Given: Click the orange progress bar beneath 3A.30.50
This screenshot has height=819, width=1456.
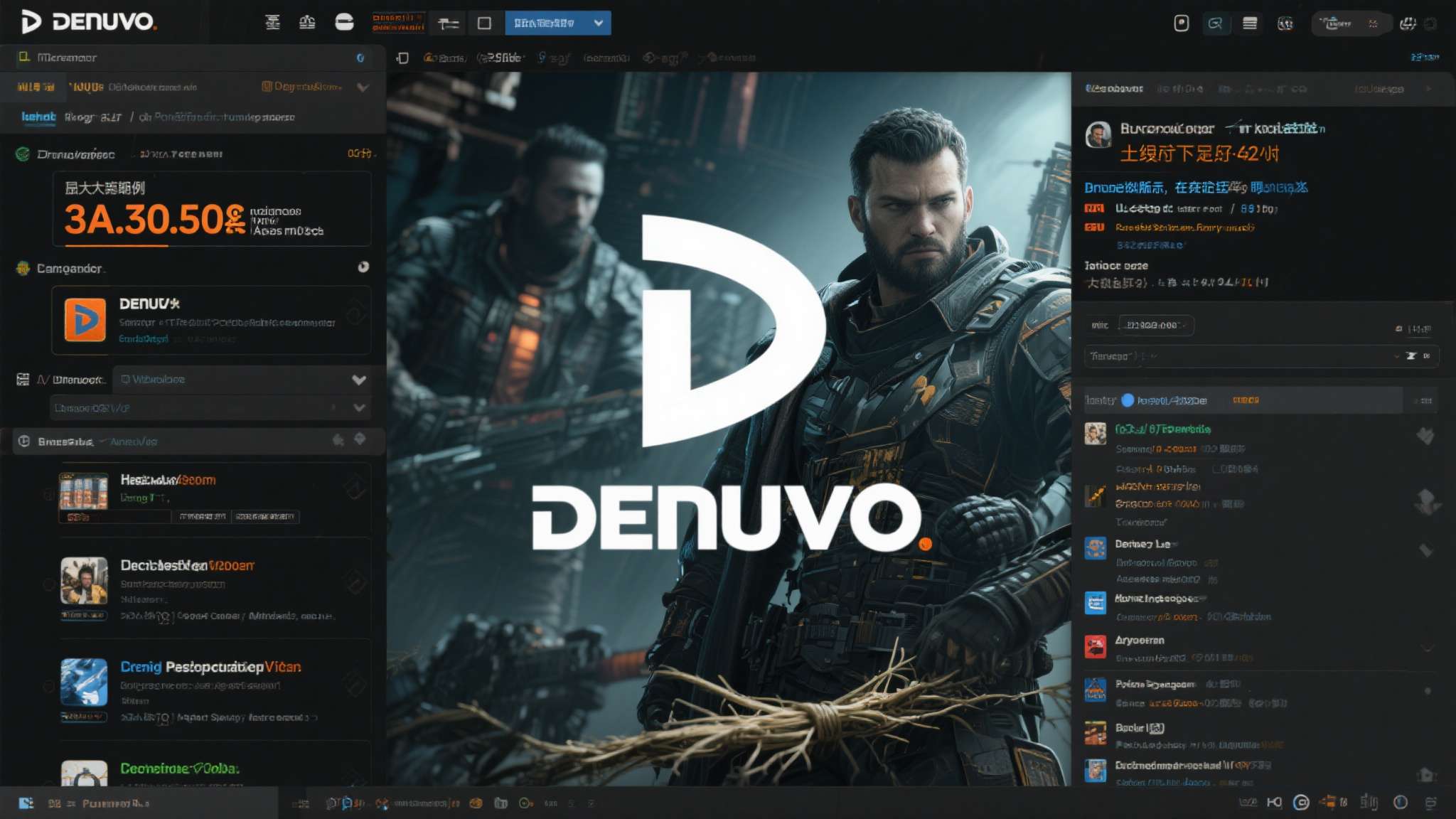Looking at the screenshot, I should coord(117,245).
